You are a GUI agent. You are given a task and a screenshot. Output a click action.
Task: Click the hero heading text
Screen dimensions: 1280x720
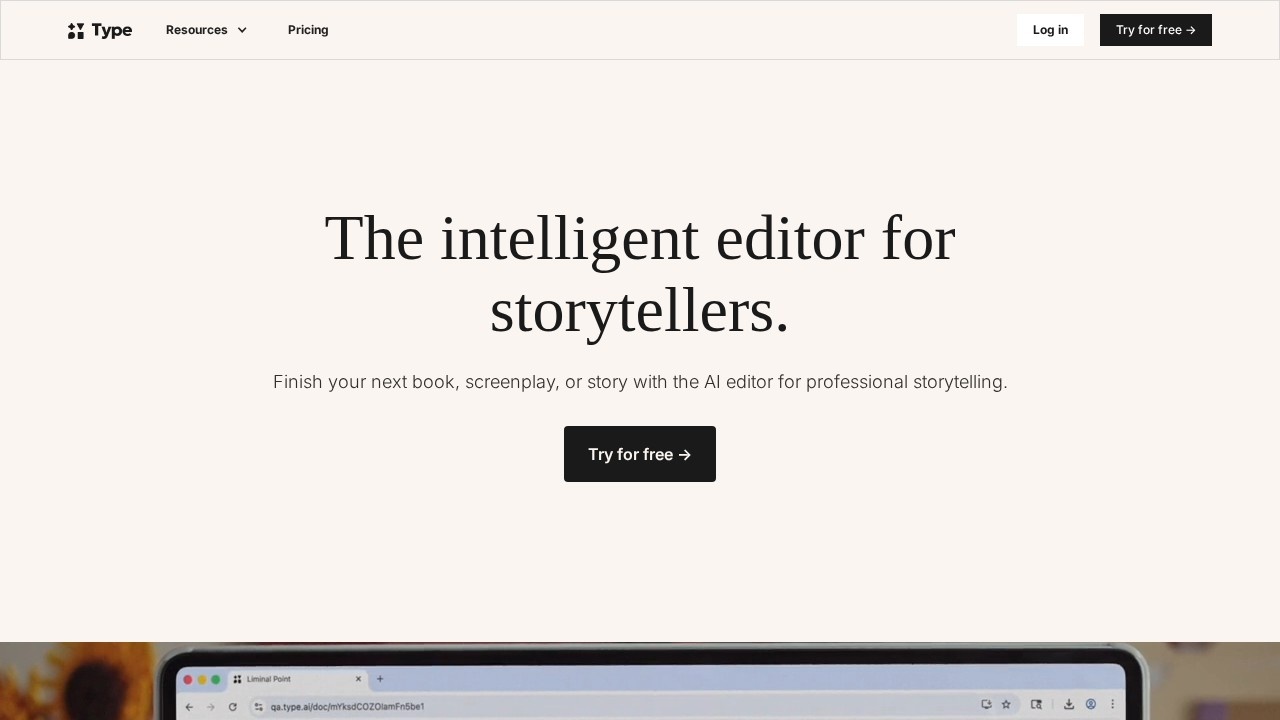pos(640,274)
